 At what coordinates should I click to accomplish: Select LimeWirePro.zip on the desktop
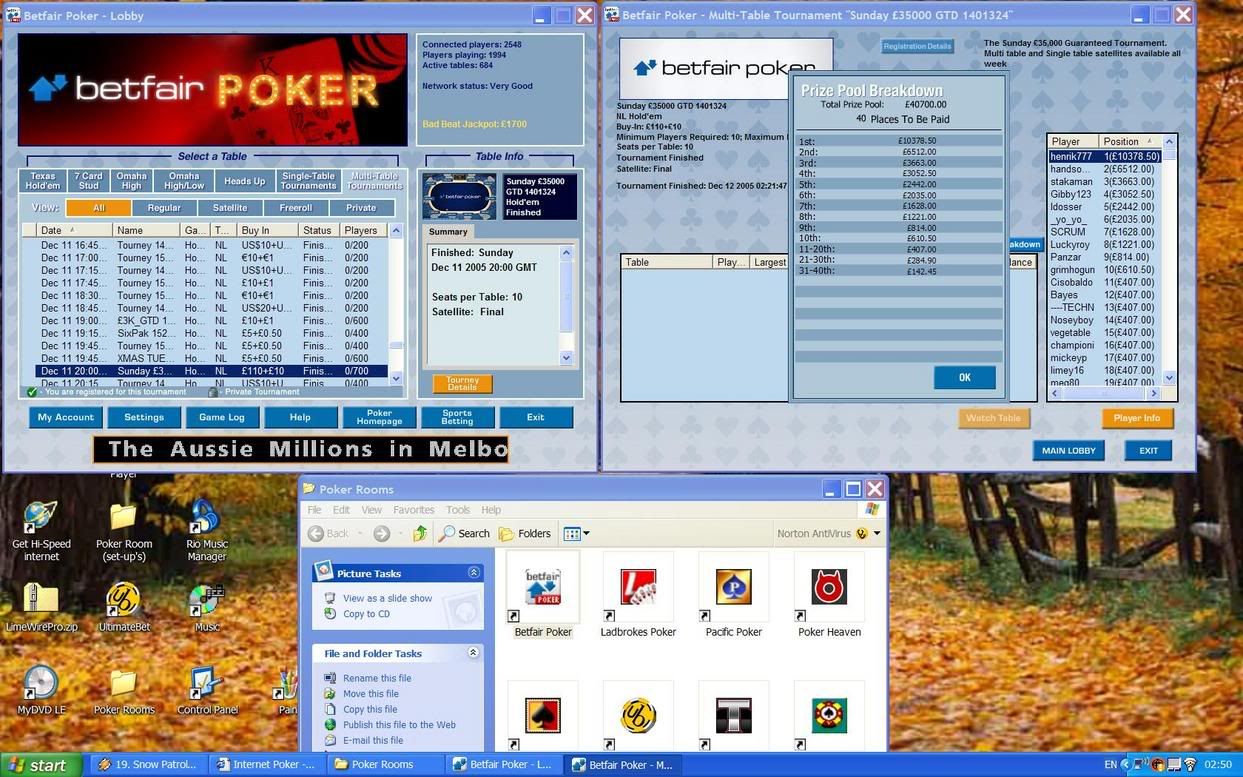coord(41,607)
